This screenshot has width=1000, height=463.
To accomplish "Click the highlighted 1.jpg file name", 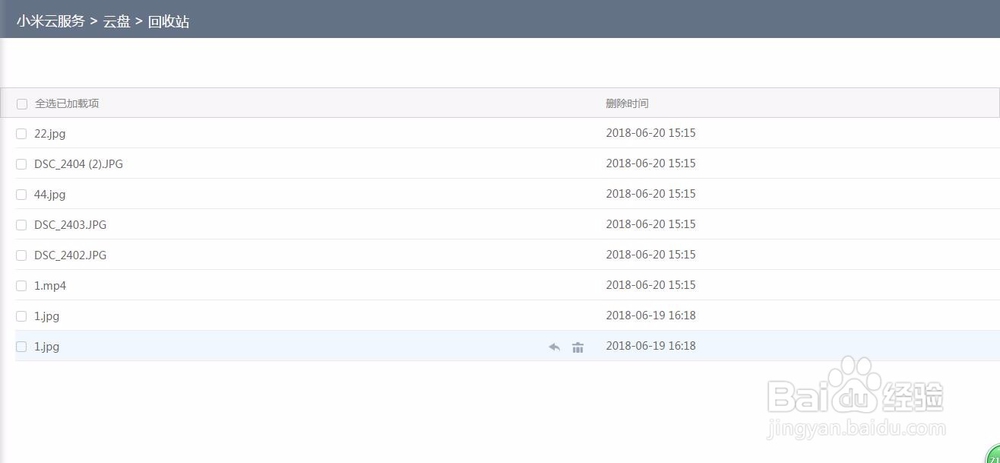I will (x=47, y=346).
